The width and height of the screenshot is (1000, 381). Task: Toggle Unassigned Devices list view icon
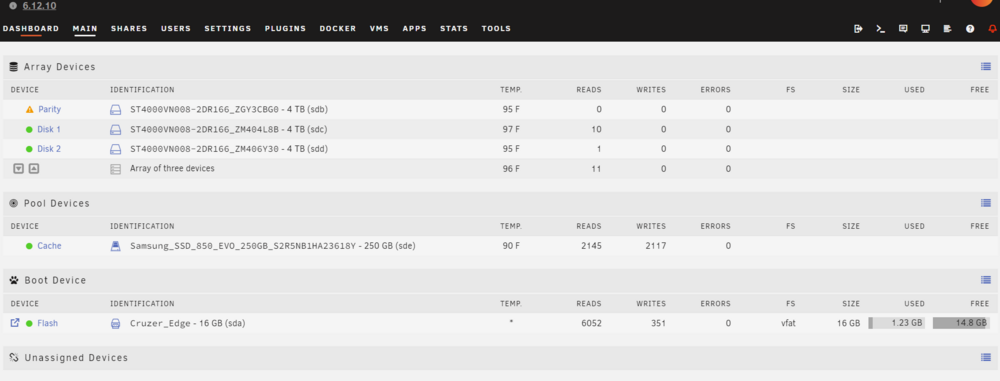[986, 357]
